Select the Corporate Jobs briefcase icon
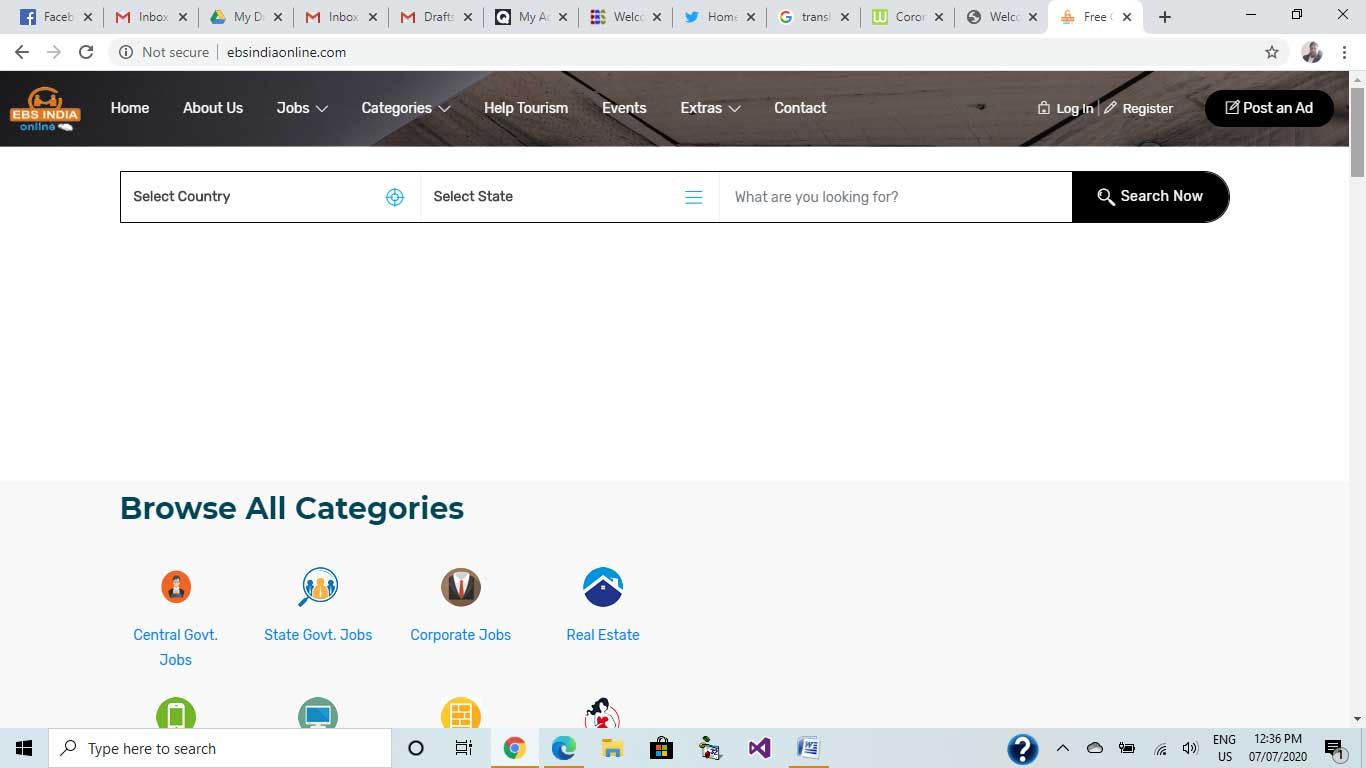 point(460,587)
